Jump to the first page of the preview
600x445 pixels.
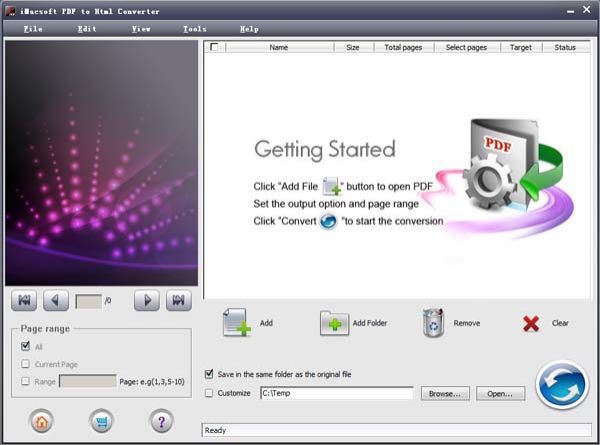coord(24,300)
